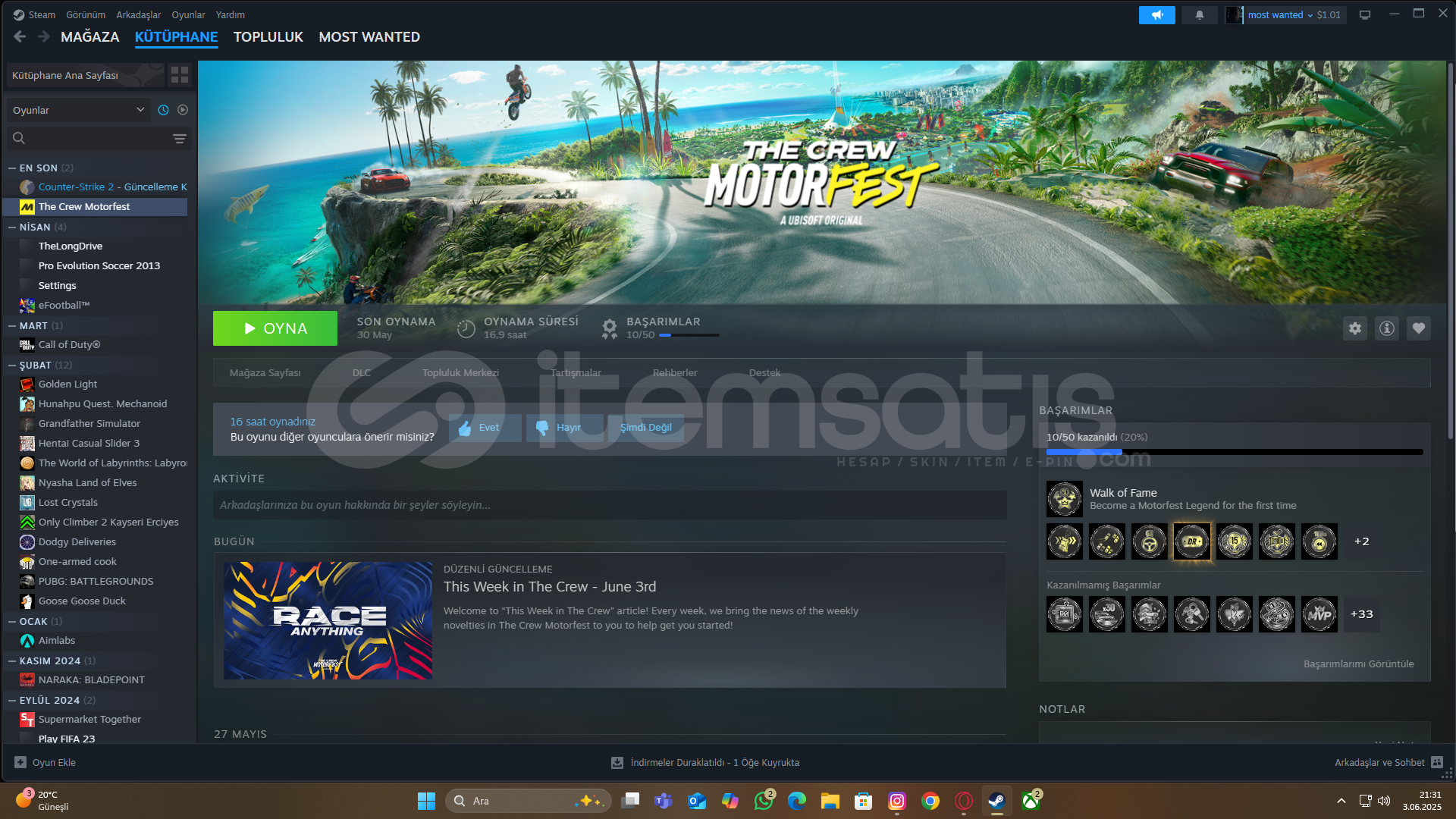Click the Counter-Strike 2 game icon
This screenshot has width=1456, height=819.
[27, 187]
